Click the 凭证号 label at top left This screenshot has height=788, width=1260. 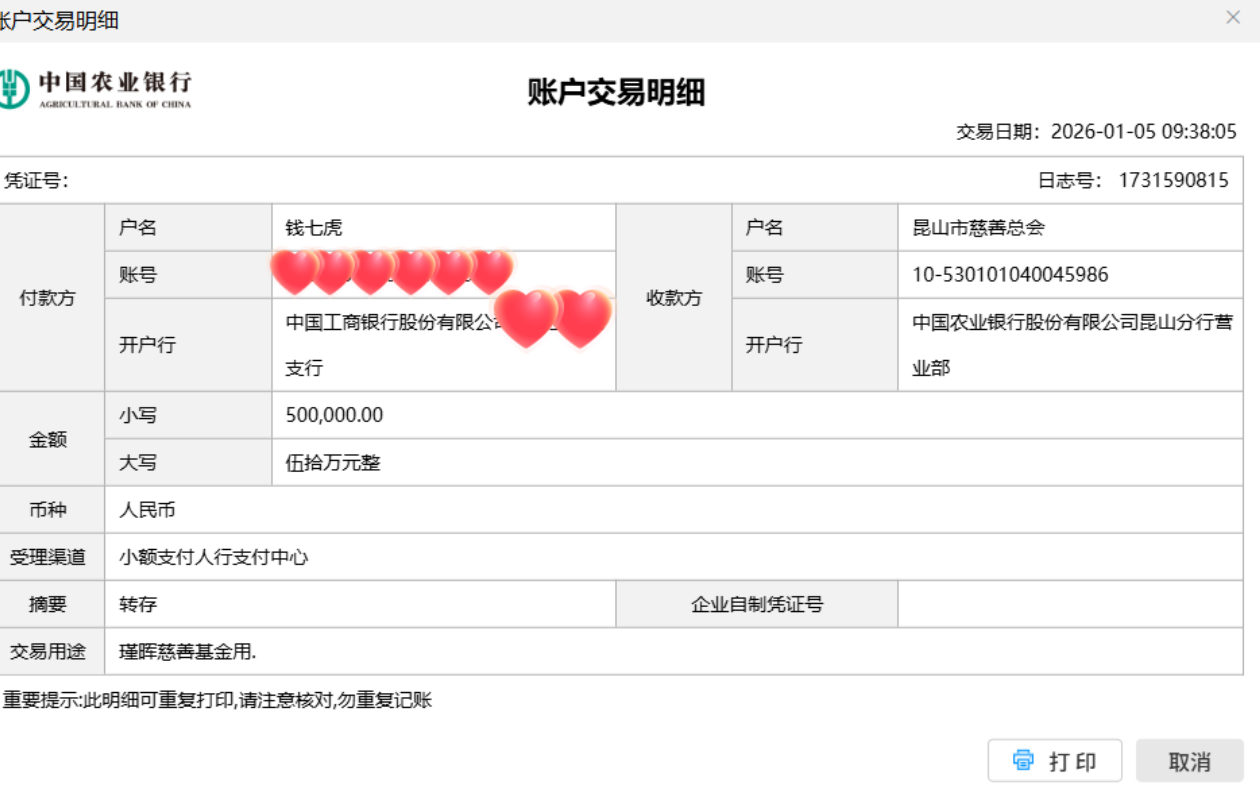[x=36, y=181]
